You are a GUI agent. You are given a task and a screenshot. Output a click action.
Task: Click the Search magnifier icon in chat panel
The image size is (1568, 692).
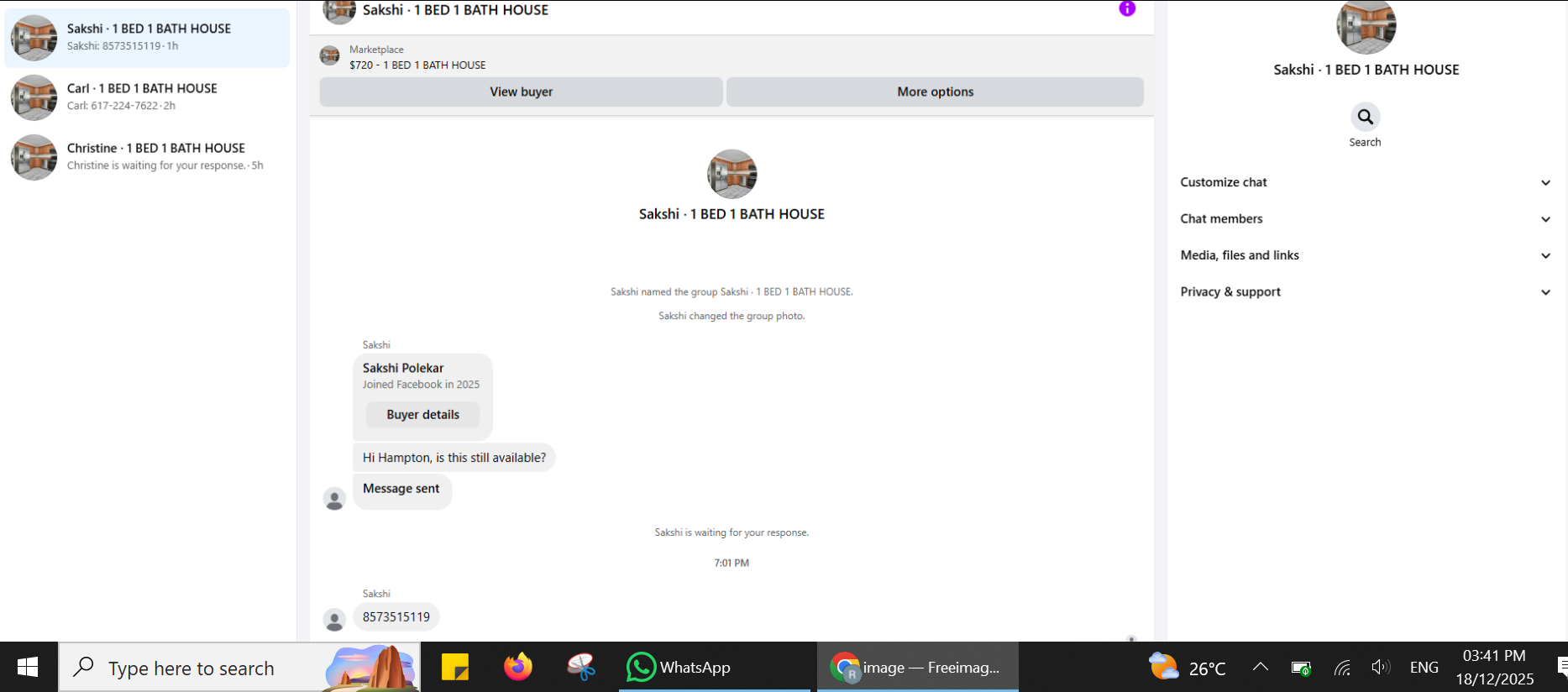point(1366,117)
